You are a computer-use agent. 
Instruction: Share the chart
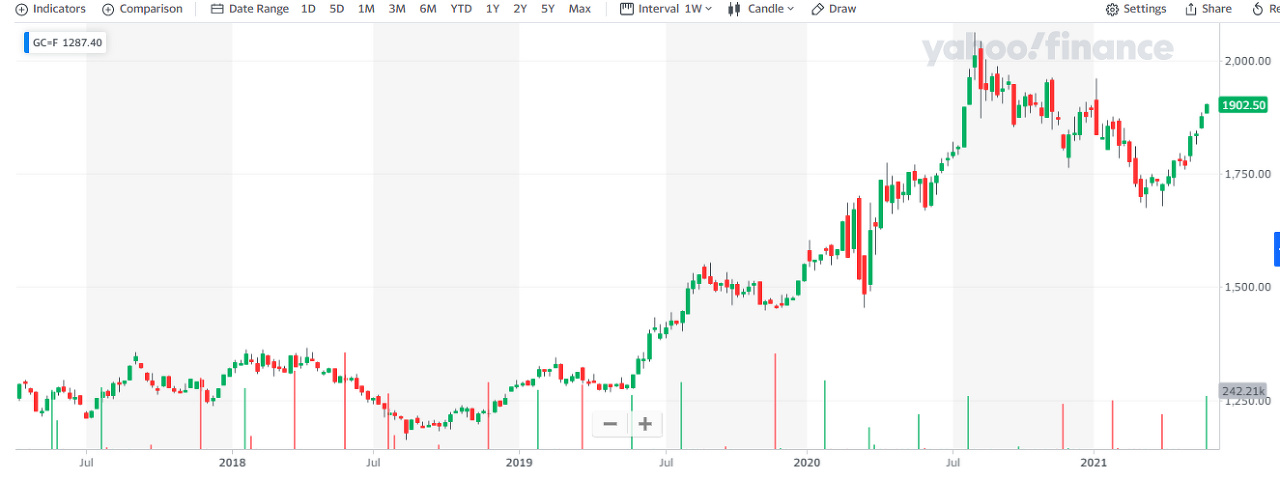tap(1208, 9)
